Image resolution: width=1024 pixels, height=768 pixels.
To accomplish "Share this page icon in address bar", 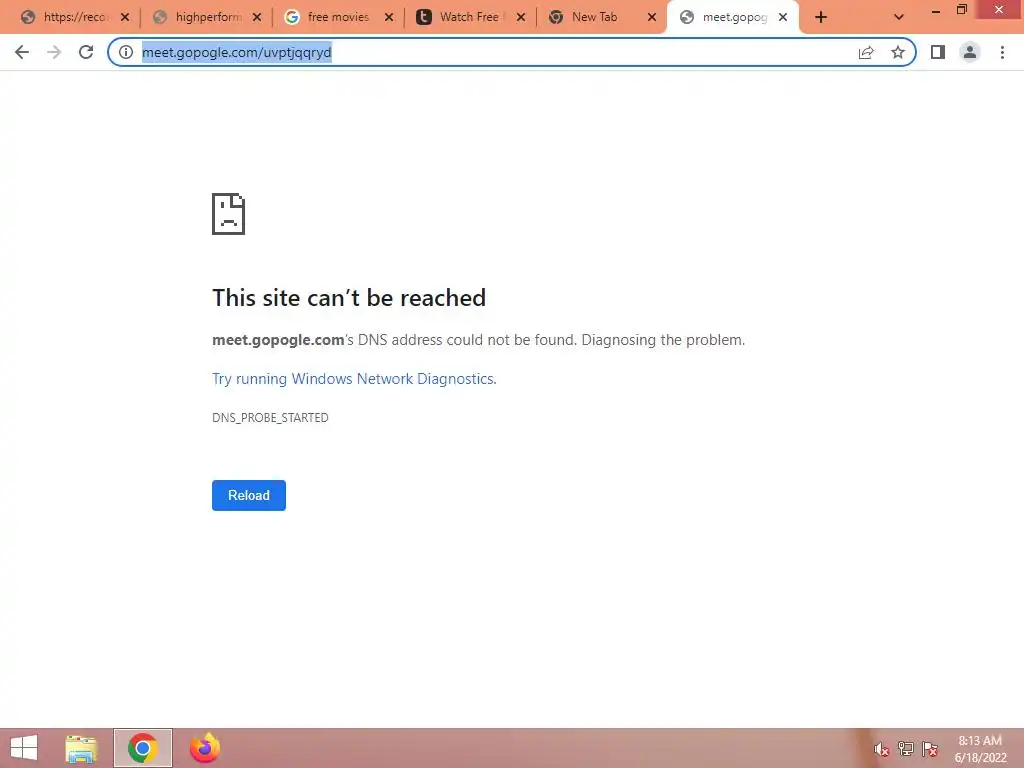I will coord(866,52).
